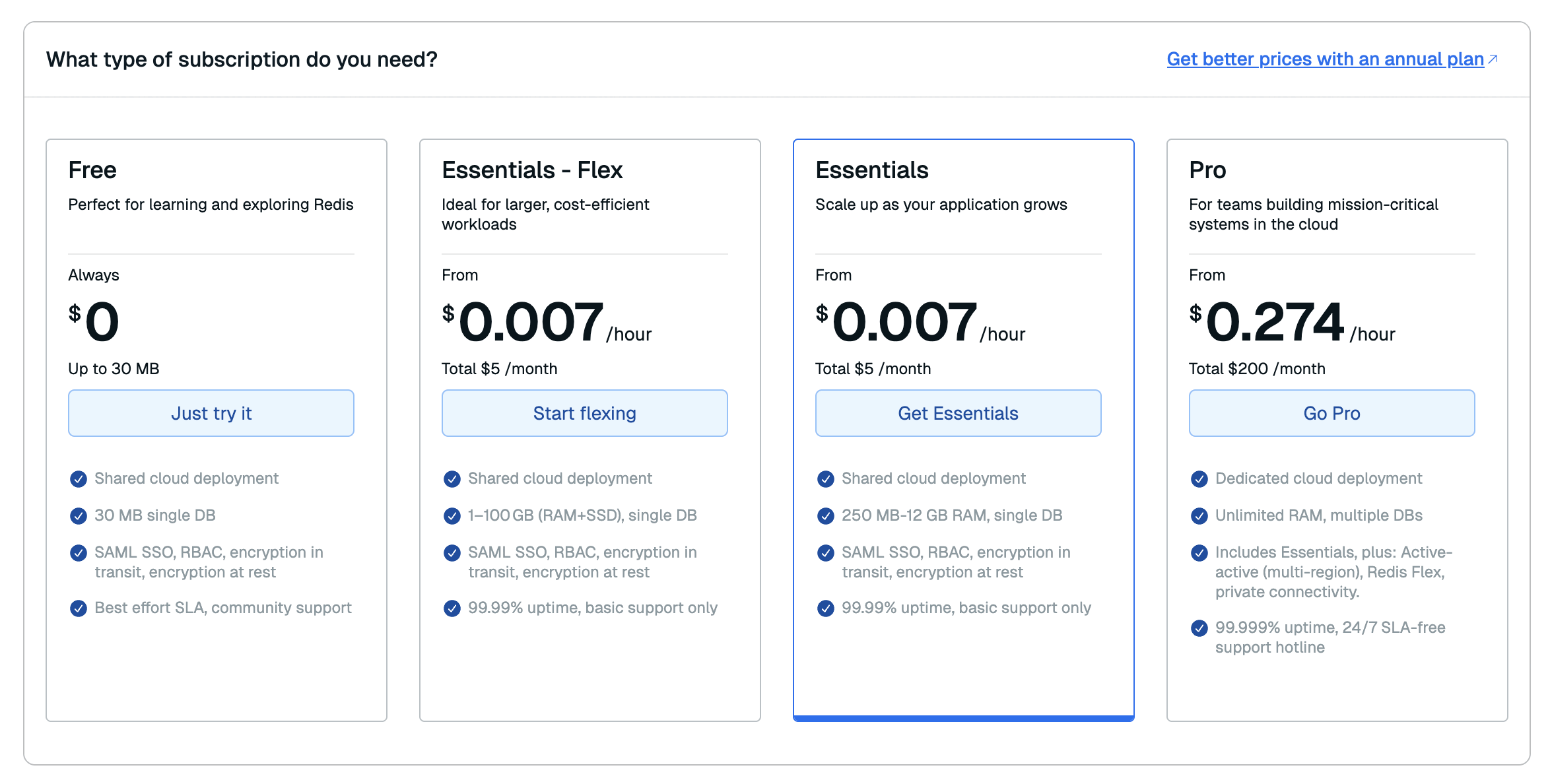Viewport: 1550px width, 784px height.
Task: Click the Go Pro button
Action: [1331, 413]
